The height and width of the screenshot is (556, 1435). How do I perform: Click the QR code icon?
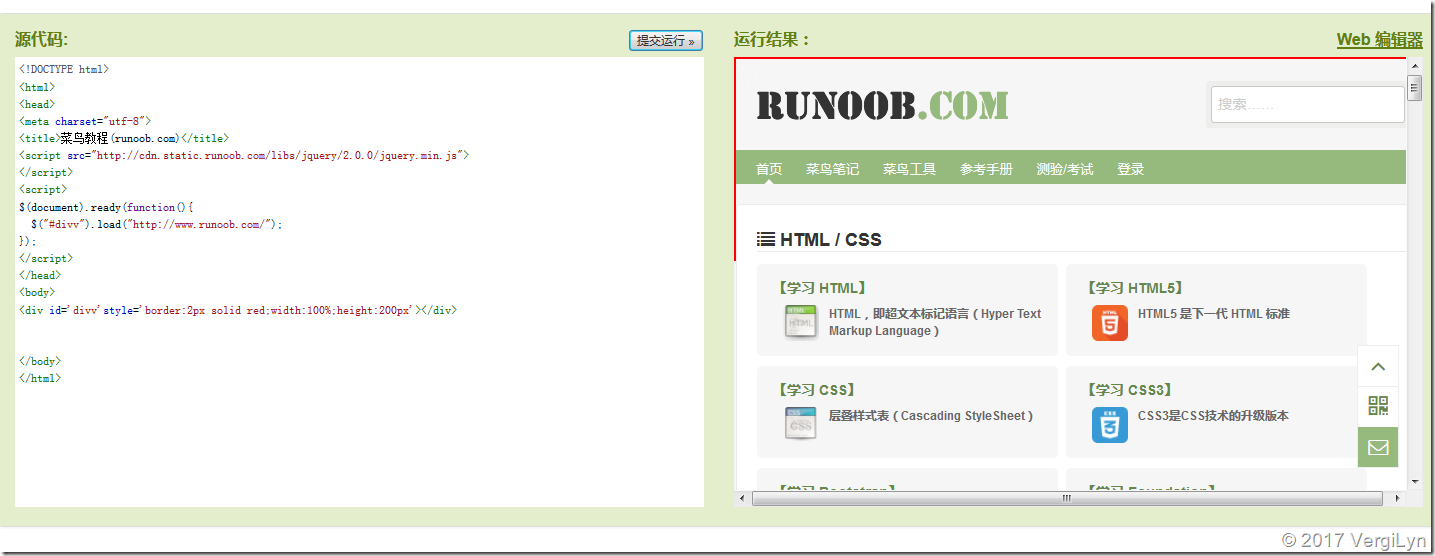1378,406
